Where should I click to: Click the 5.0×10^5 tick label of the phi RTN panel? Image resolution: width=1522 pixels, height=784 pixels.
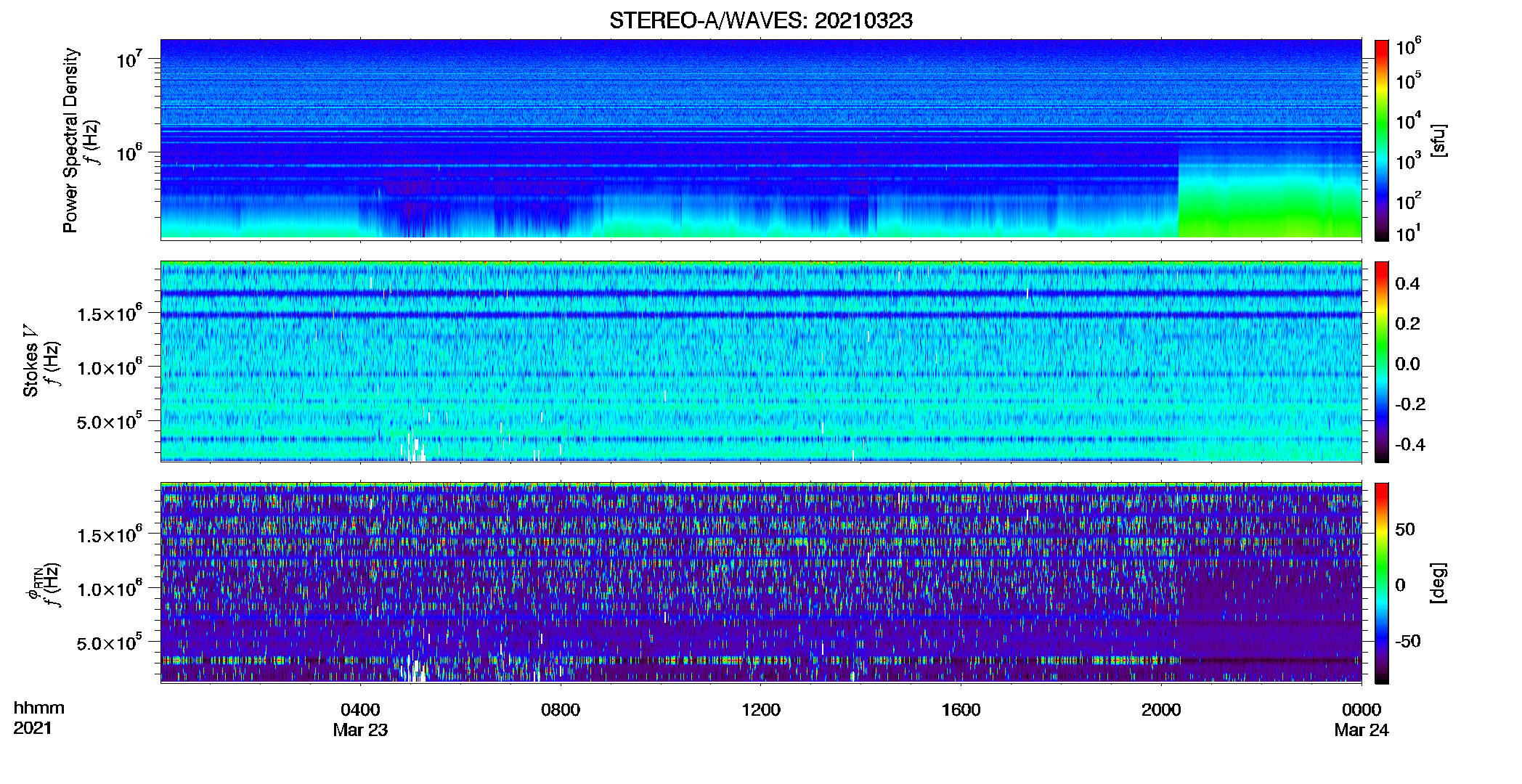tap(110, 643)
